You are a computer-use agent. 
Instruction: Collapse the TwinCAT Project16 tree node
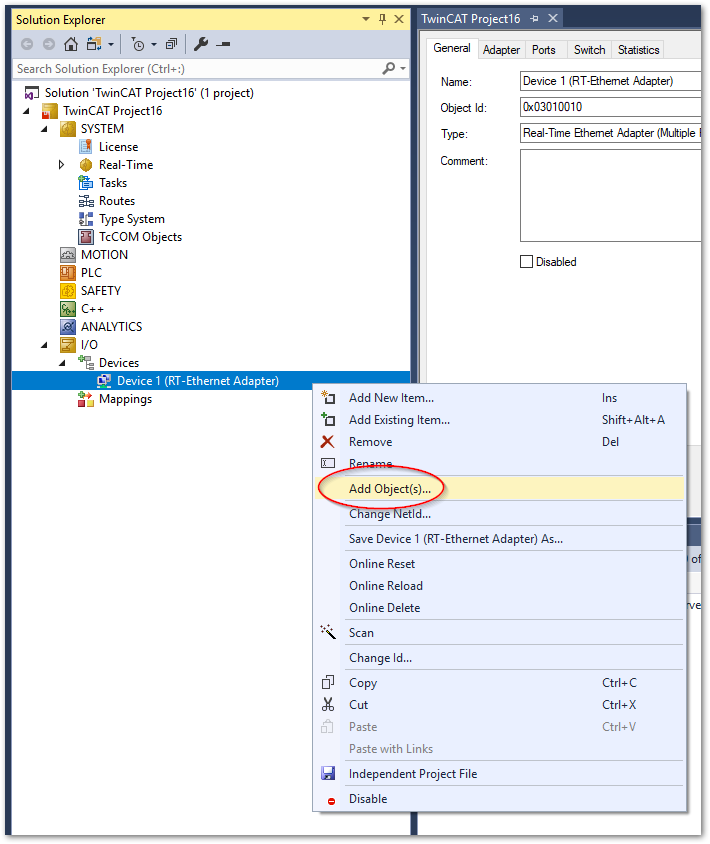tap(26, 111)
